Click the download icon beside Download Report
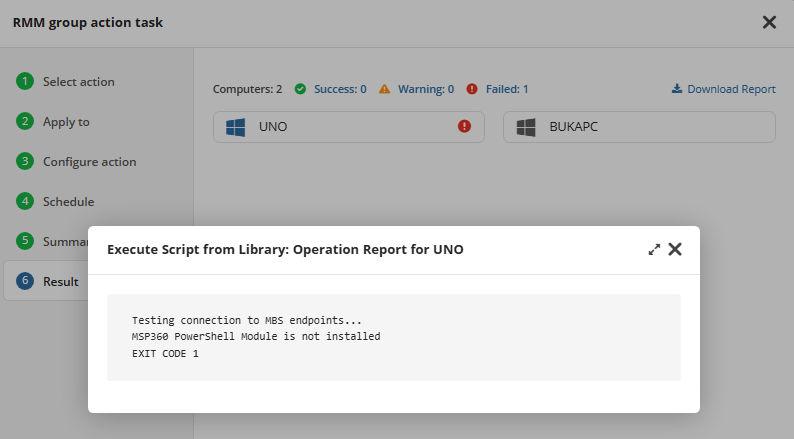 coord(677,89)
